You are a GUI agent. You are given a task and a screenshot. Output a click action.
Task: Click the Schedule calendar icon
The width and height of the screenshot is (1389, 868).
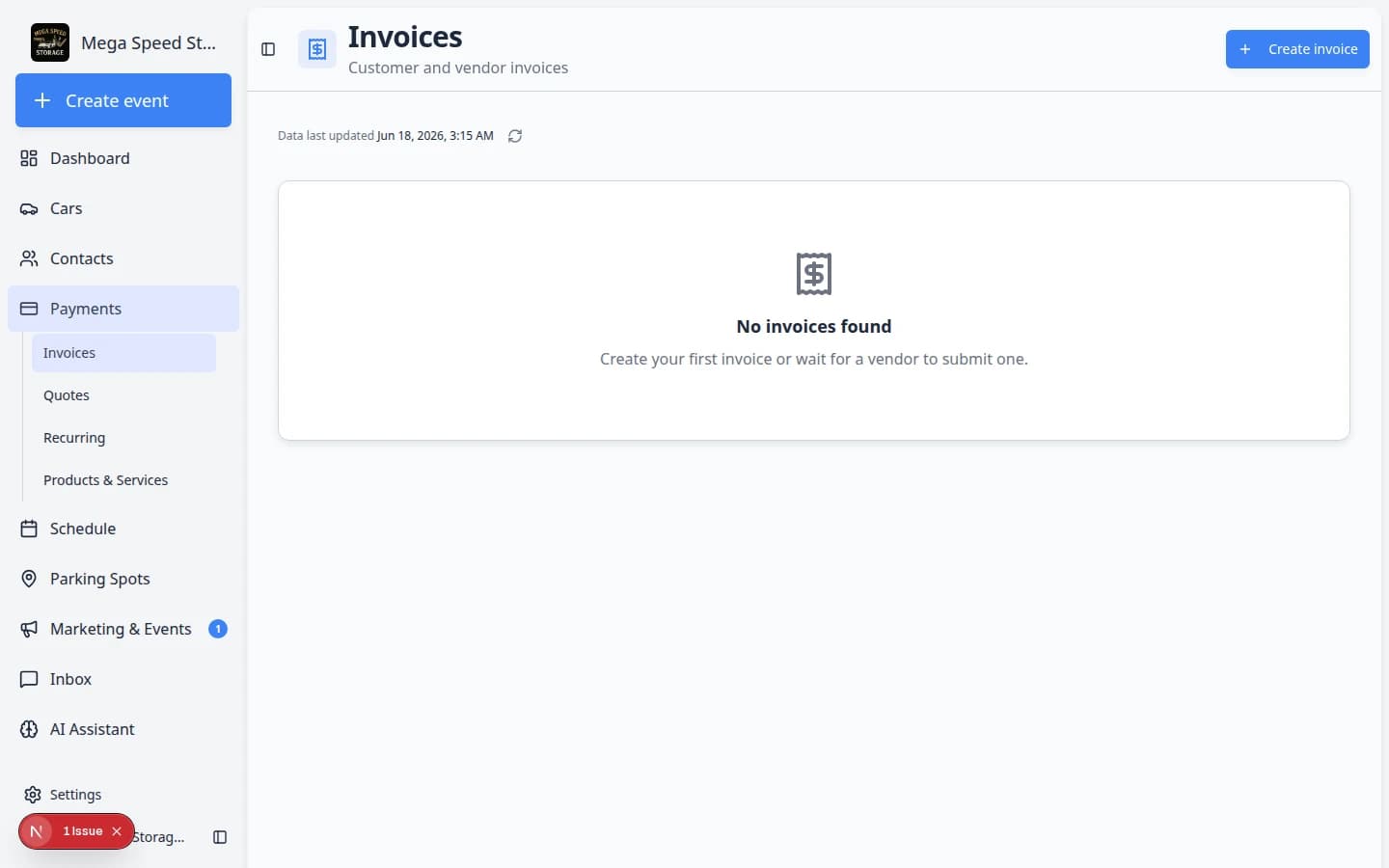tap(29, 529)
